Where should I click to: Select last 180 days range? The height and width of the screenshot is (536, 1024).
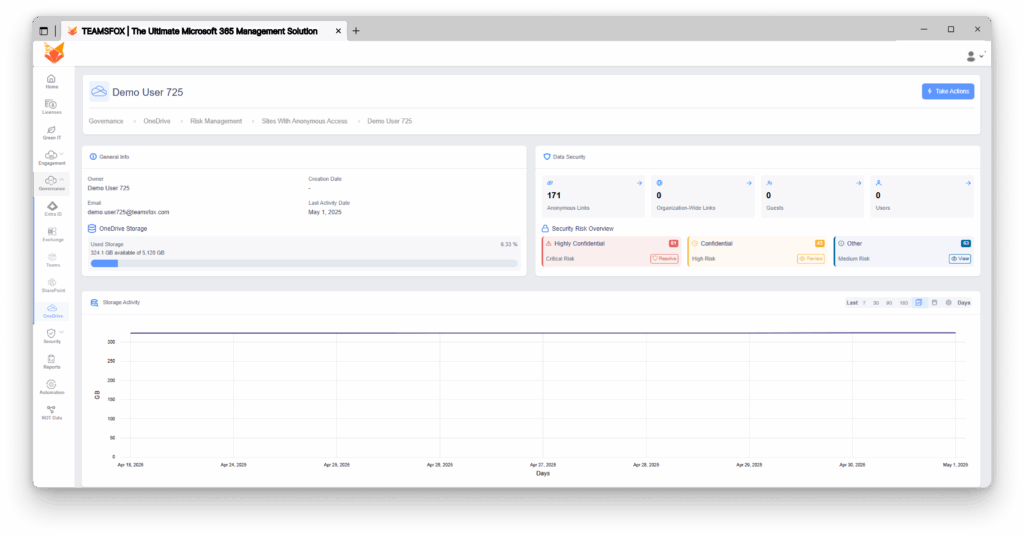coord(904,303)
